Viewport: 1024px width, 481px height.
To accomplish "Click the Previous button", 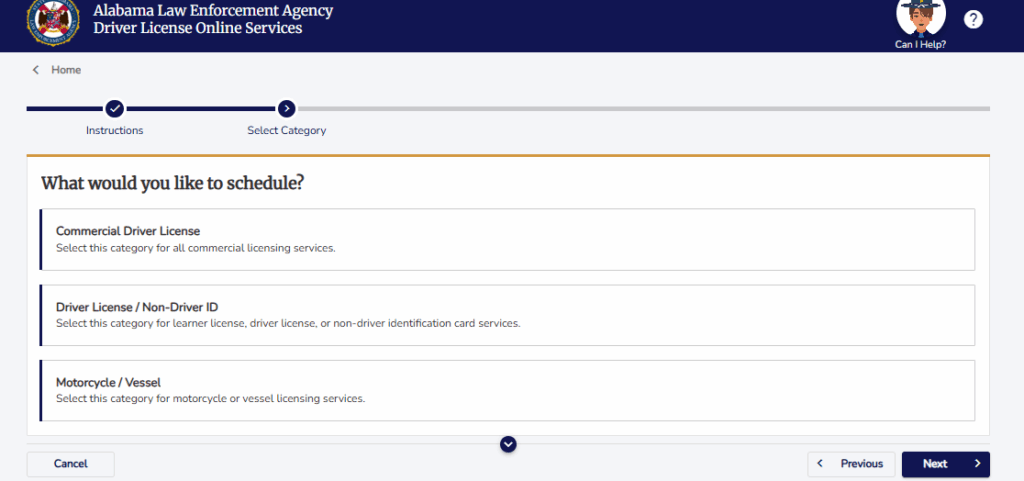I will pos(851,464).
